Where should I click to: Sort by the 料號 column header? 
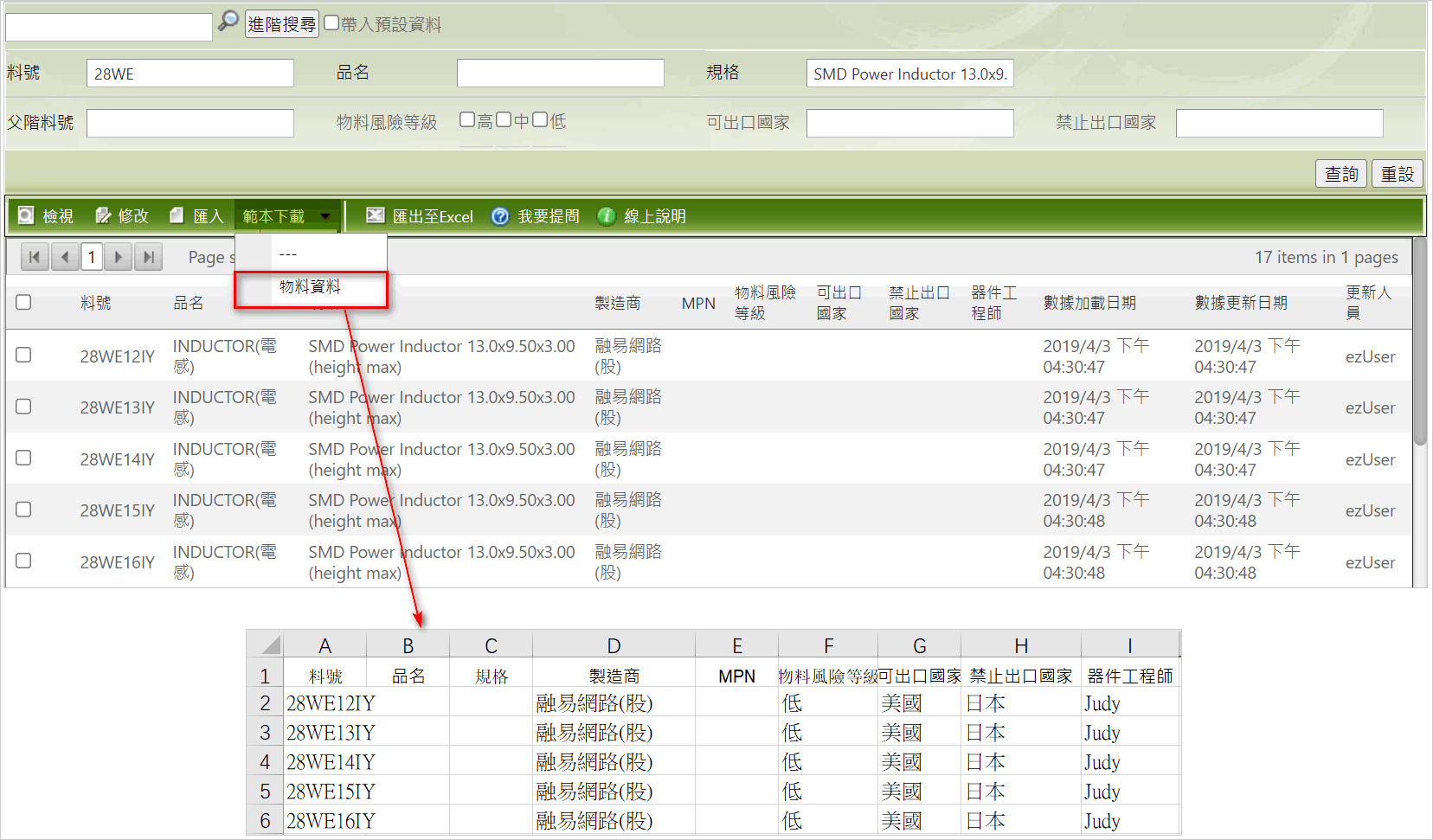[96, 303]
